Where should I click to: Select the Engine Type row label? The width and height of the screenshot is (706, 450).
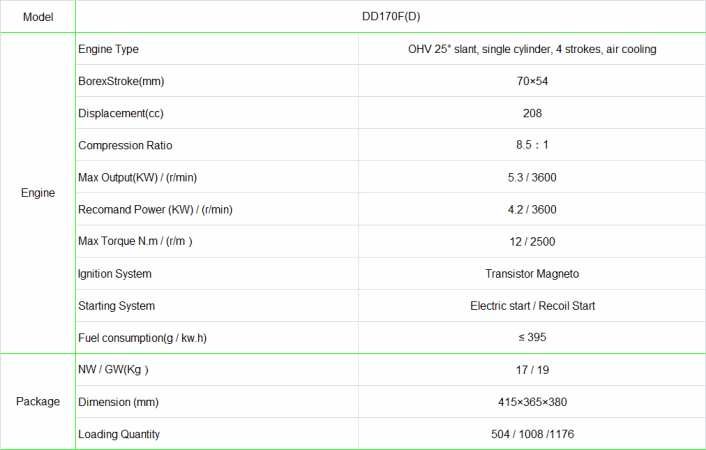pos(108,49)
